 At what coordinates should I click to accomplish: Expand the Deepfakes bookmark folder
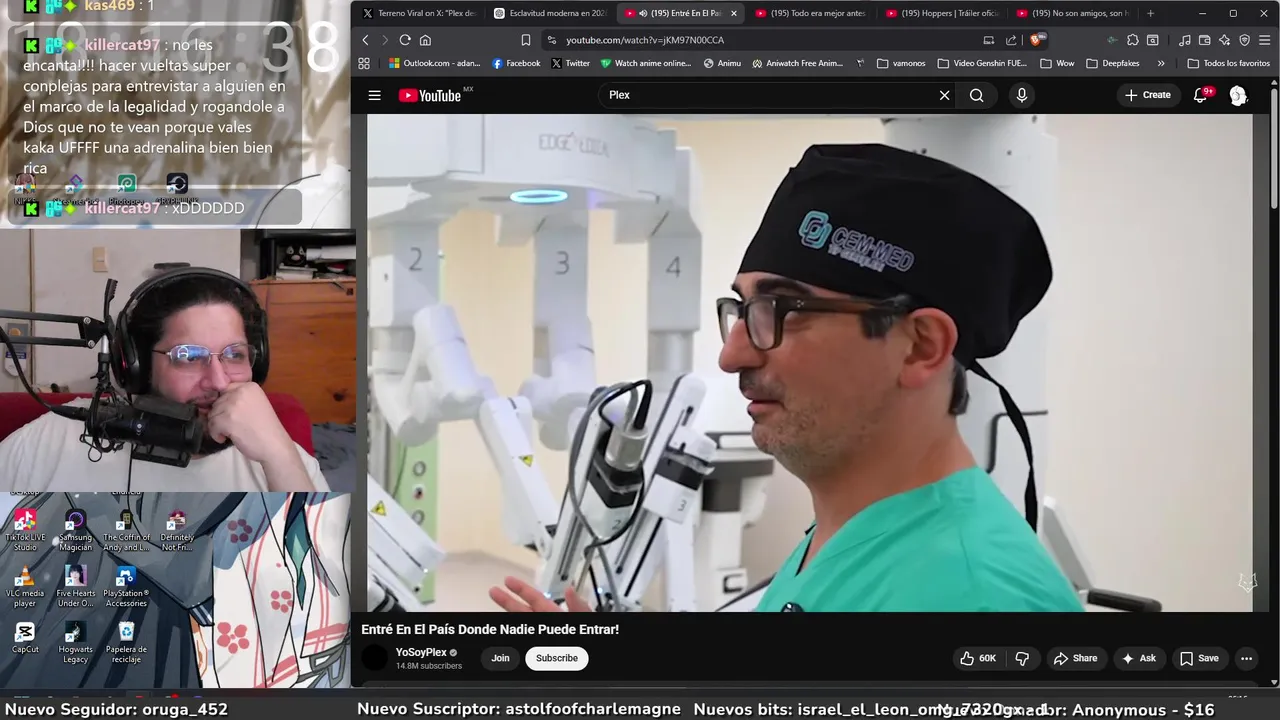(x=1112, y=63)
